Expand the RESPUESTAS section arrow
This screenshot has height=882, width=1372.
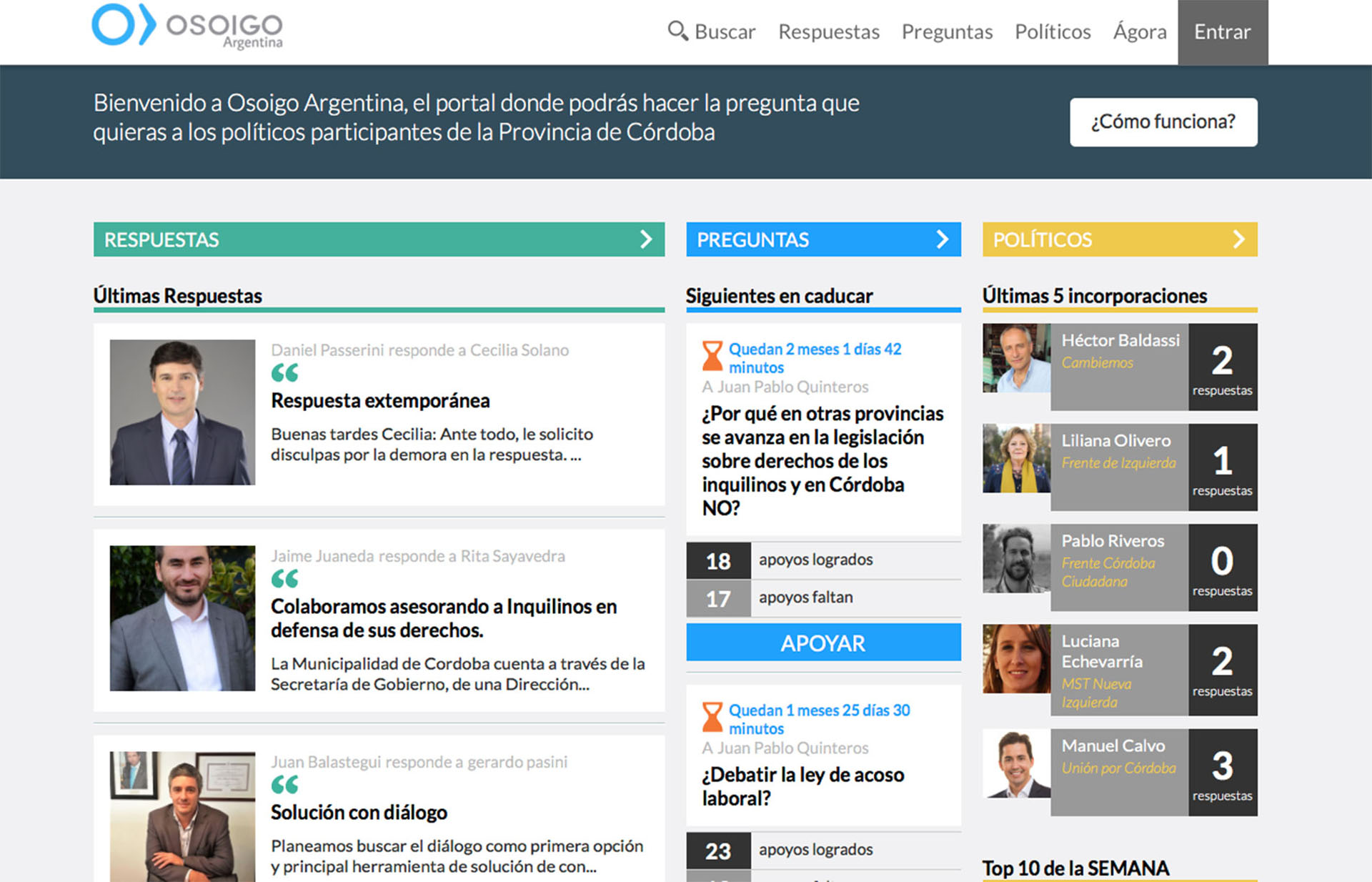(646, 239)
